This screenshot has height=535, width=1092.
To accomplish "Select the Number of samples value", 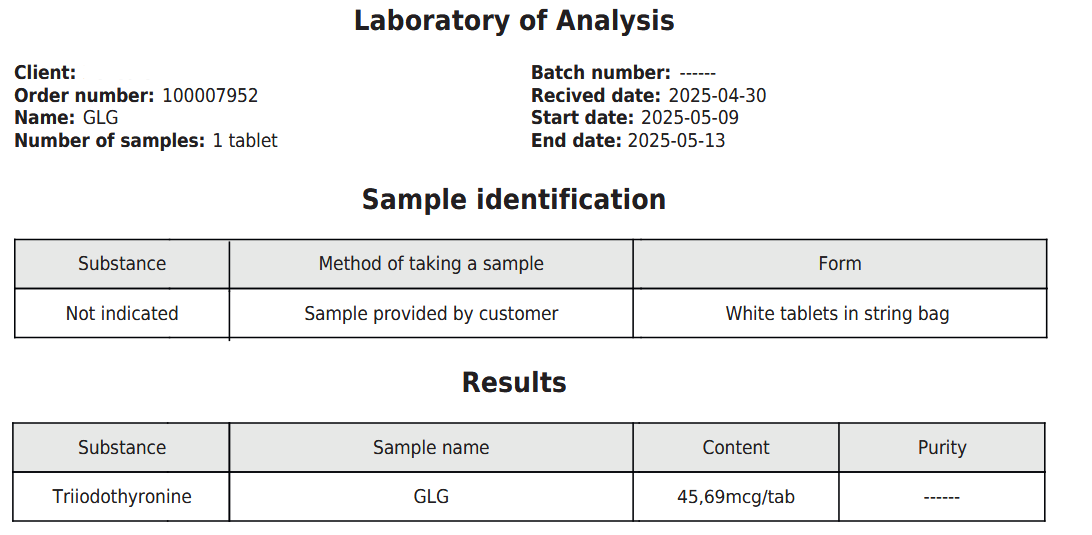I will tap(244, 141).
